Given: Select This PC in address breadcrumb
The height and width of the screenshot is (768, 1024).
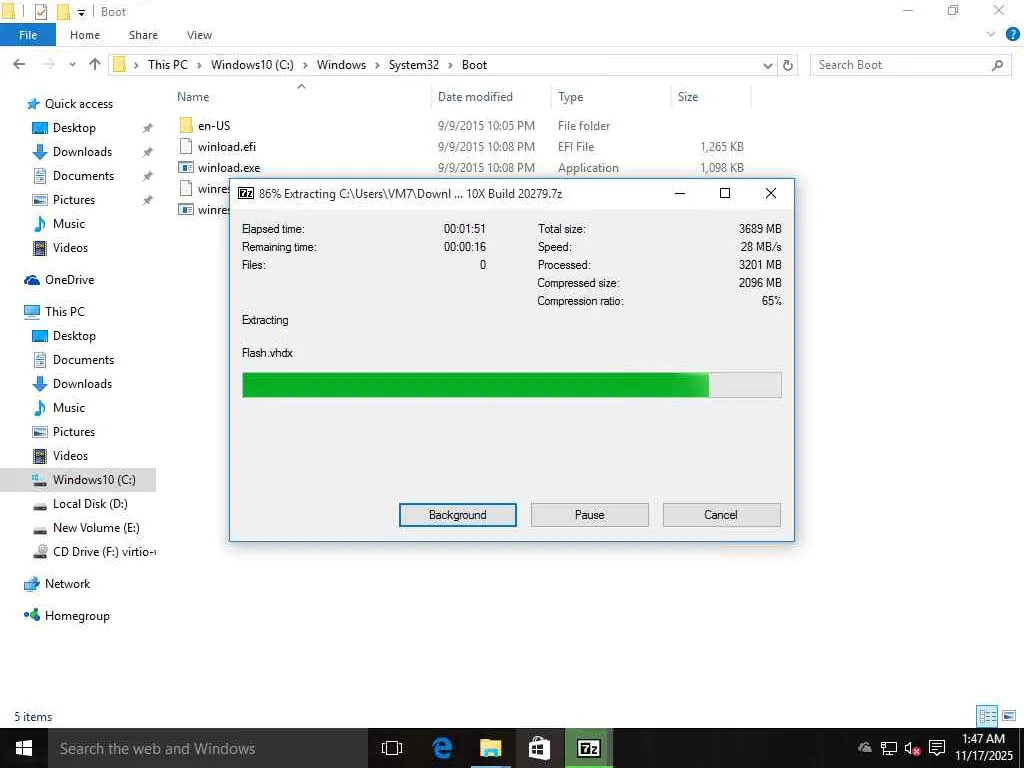Looking at the screenshot, I should coord(167,65).
